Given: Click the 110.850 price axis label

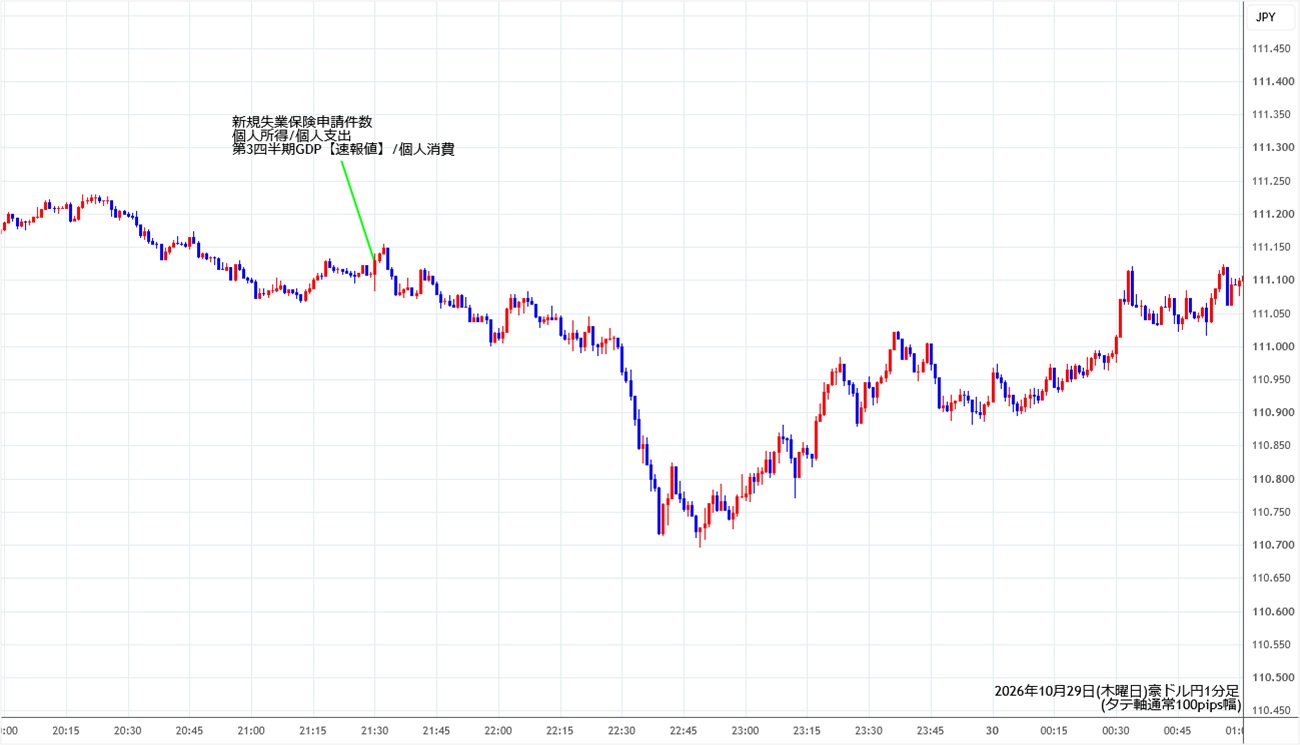Looking at the screenshot, I should point(1270,446).
